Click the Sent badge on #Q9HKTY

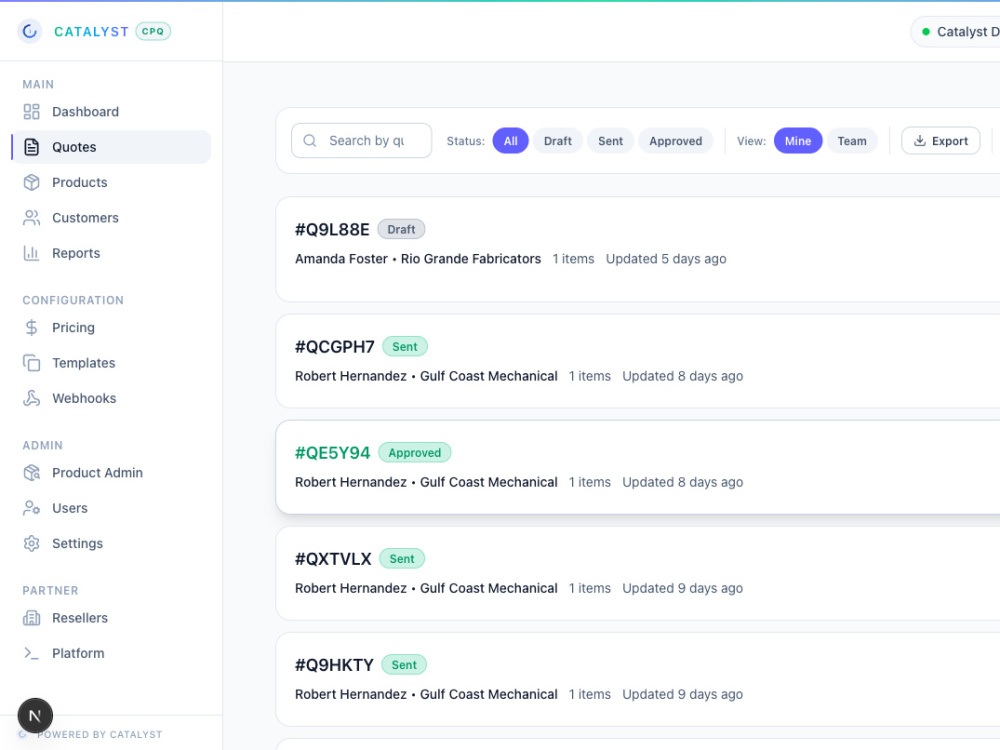point(404,665)
